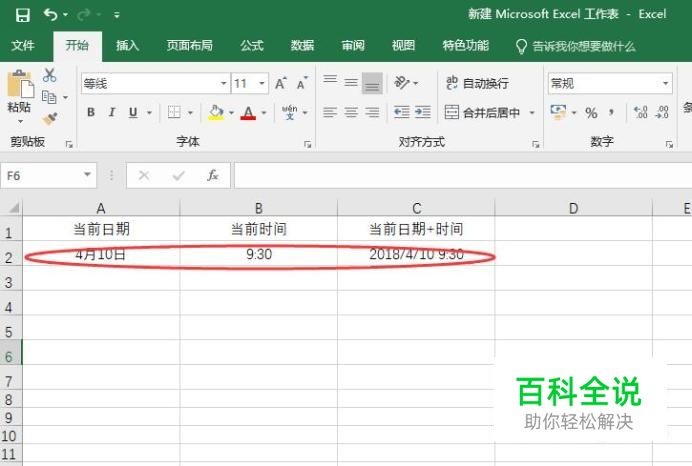Click the Save icon in quick access toolbar

(23, 15)
